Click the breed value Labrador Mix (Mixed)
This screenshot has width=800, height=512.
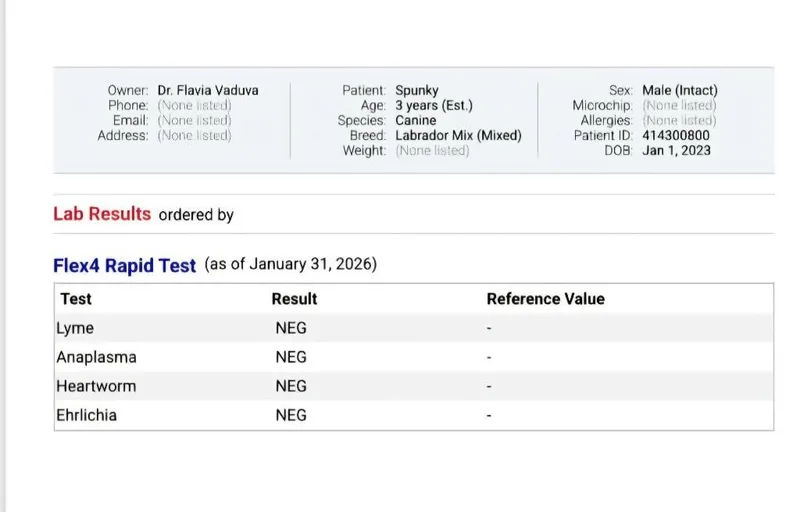point(458,135)
